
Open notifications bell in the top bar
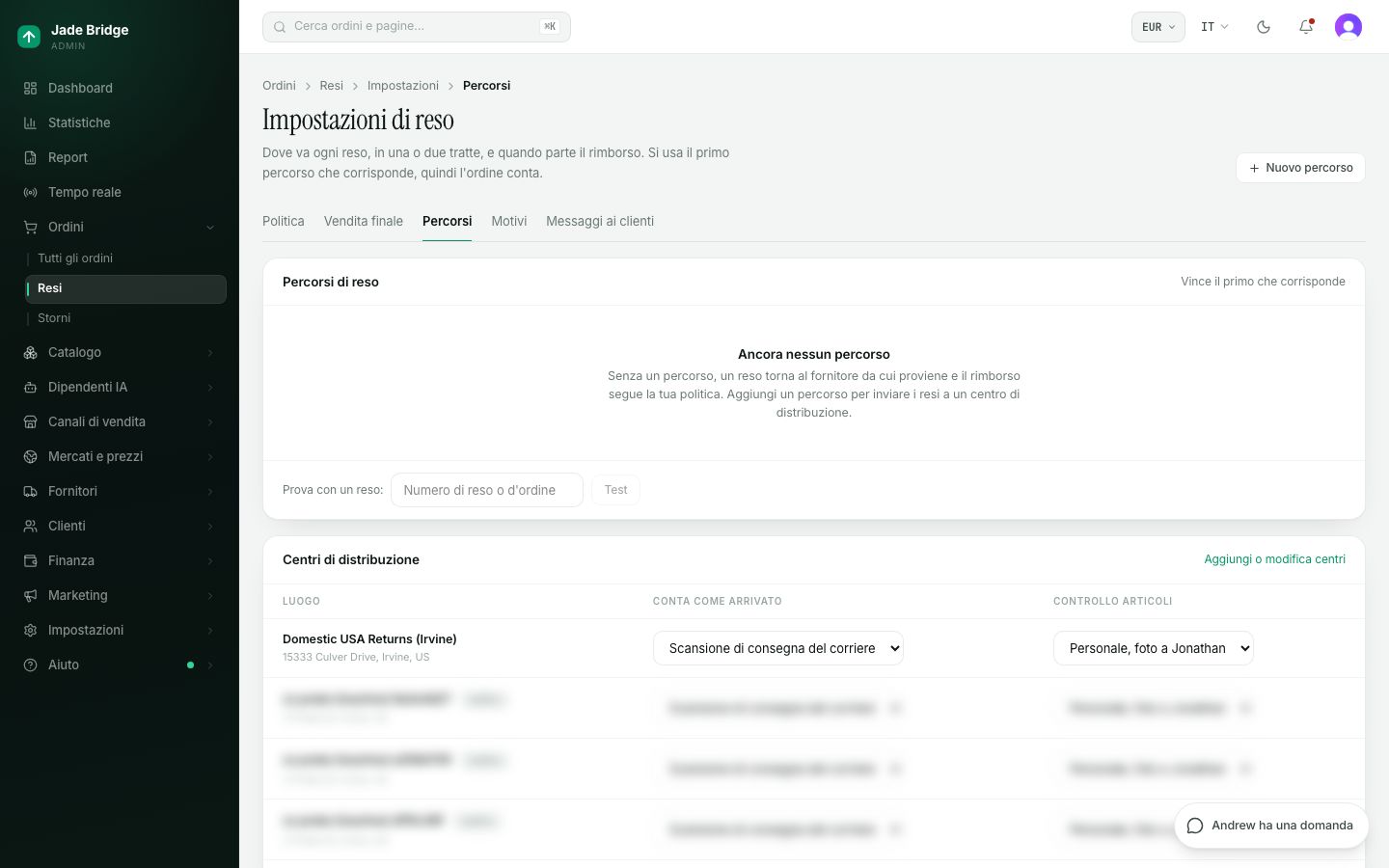pos(1306,27)
